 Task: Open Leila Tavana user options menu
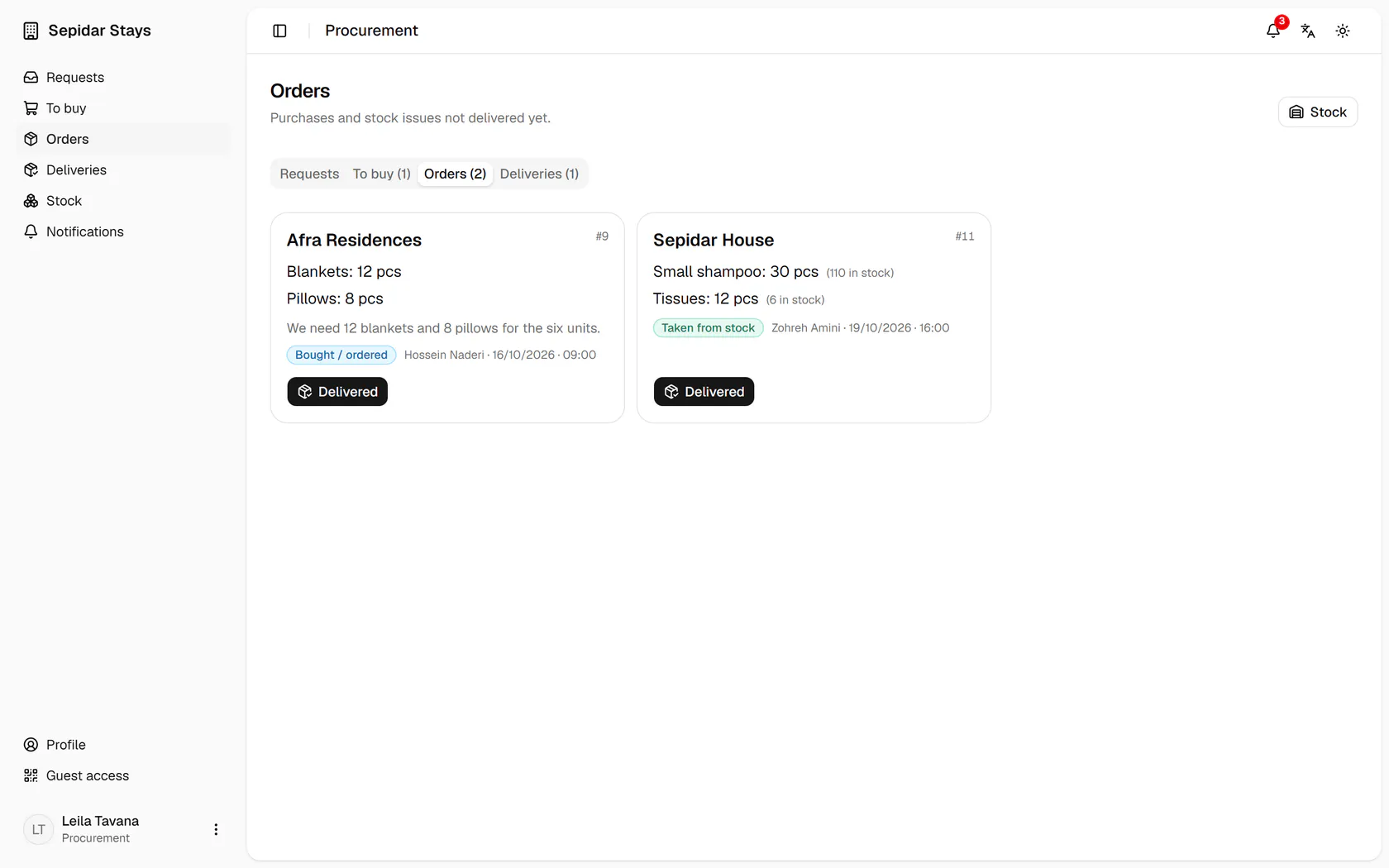coord(216,829)
